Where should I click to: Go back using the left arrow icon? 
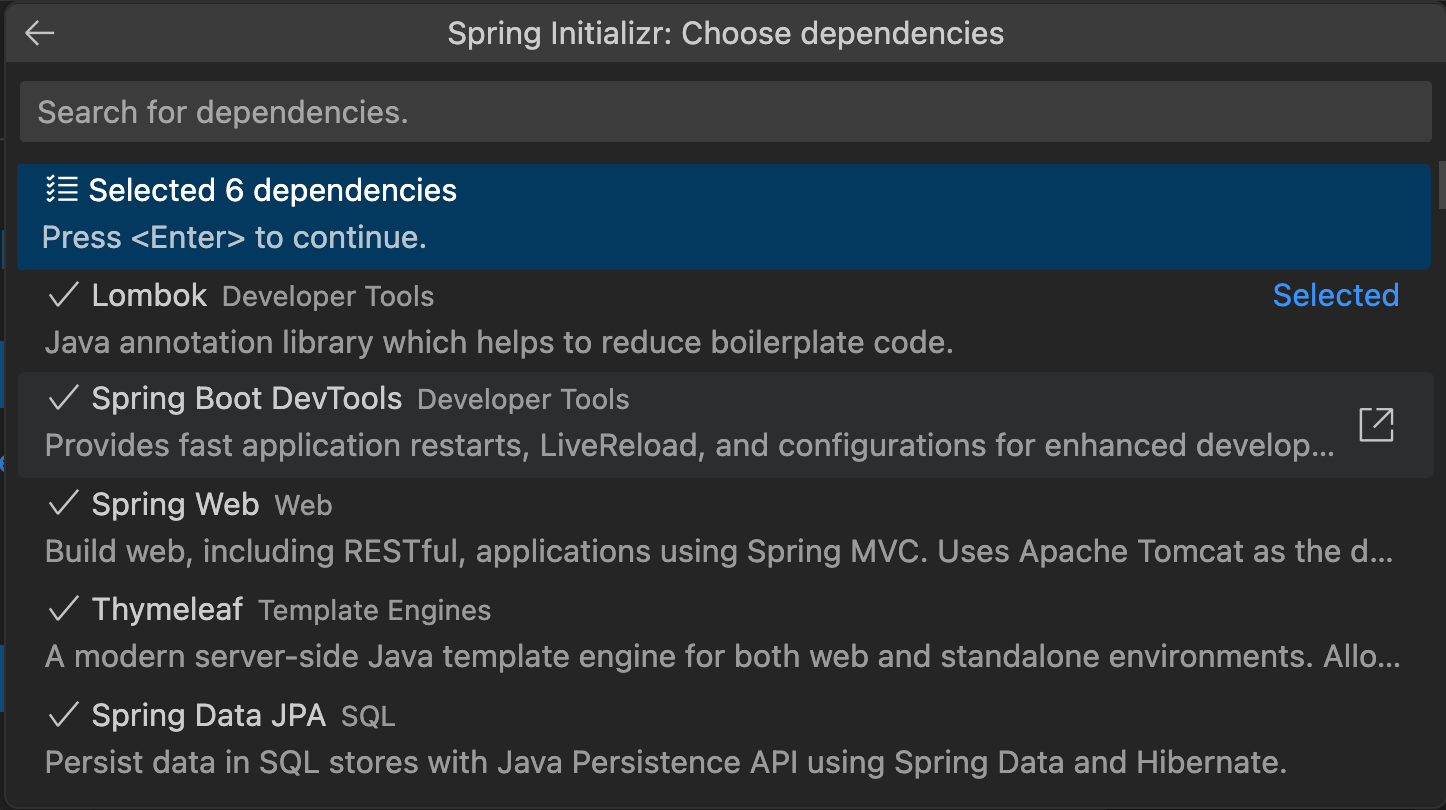tap(40, 33)
